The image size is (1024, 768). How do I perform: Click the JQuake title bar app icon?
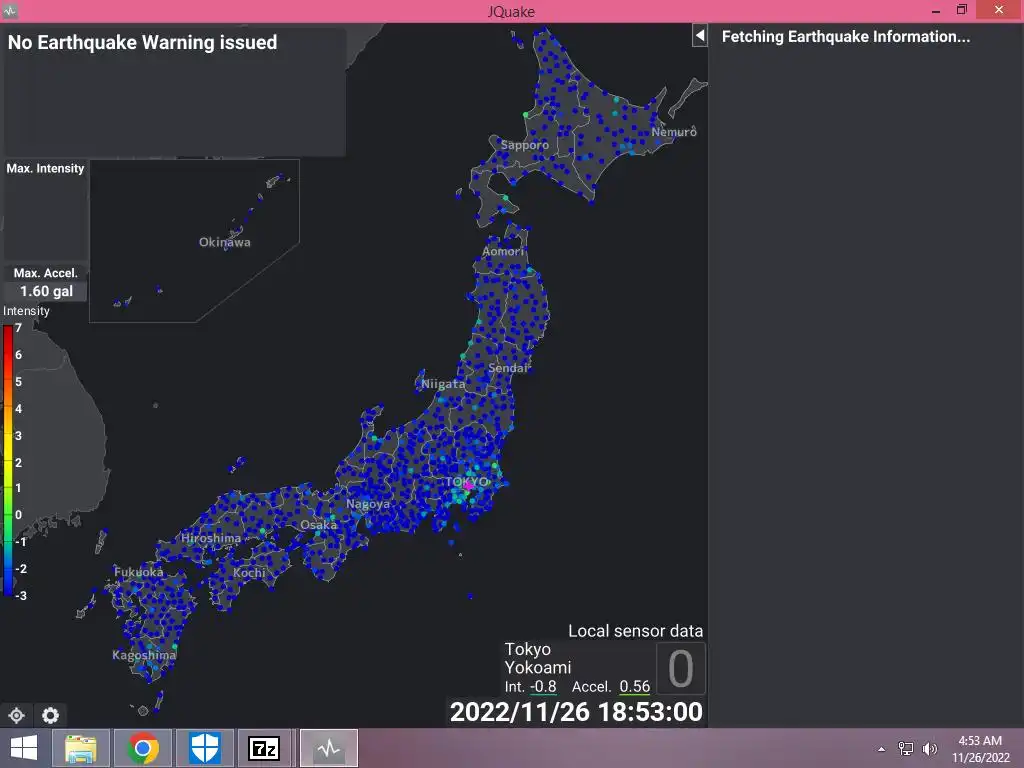pyautogui.click(x=9, y=10)
